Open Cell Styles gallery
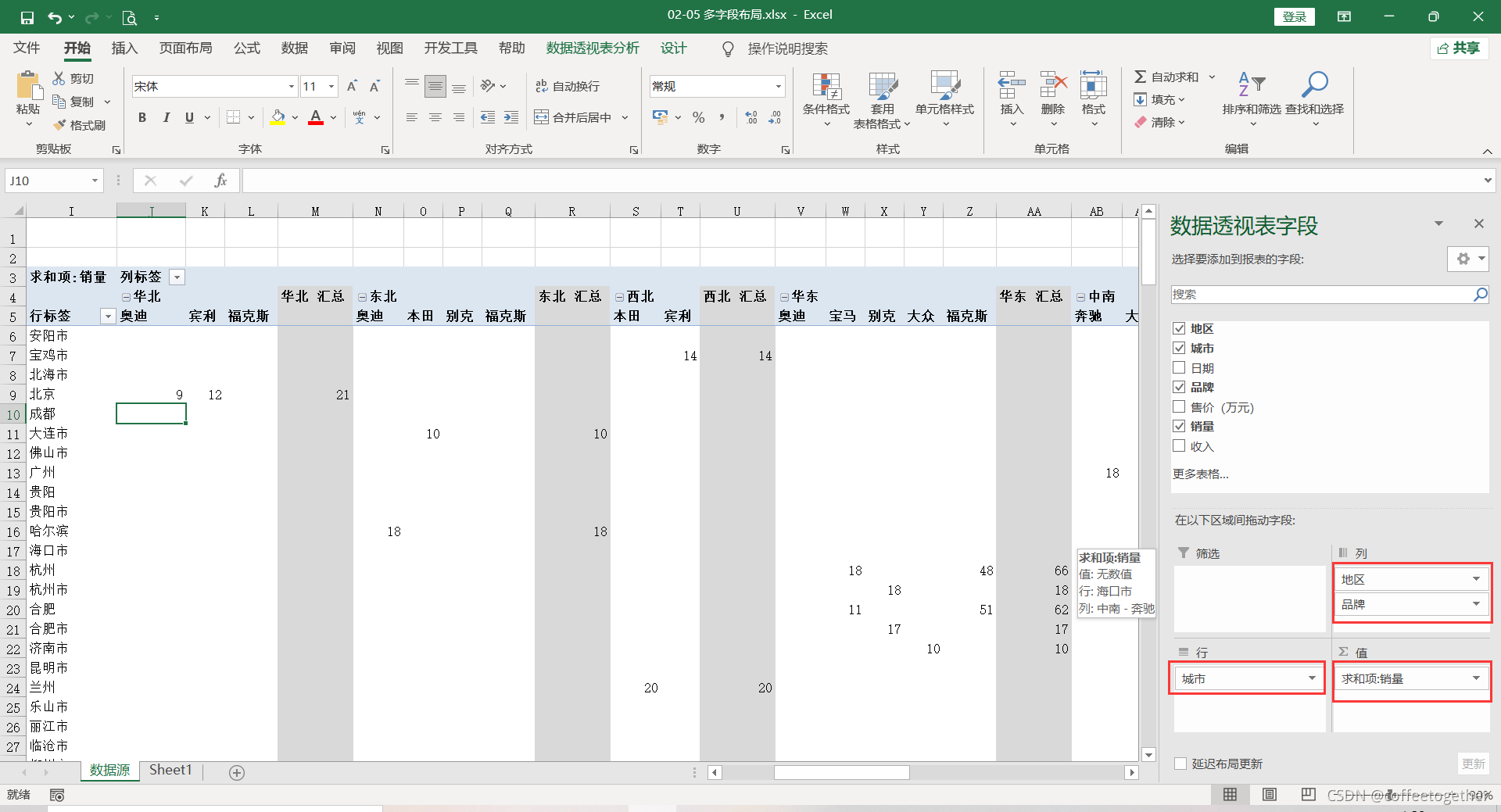1501x812 pixels. pyautogui.click(x=944, y=100)
